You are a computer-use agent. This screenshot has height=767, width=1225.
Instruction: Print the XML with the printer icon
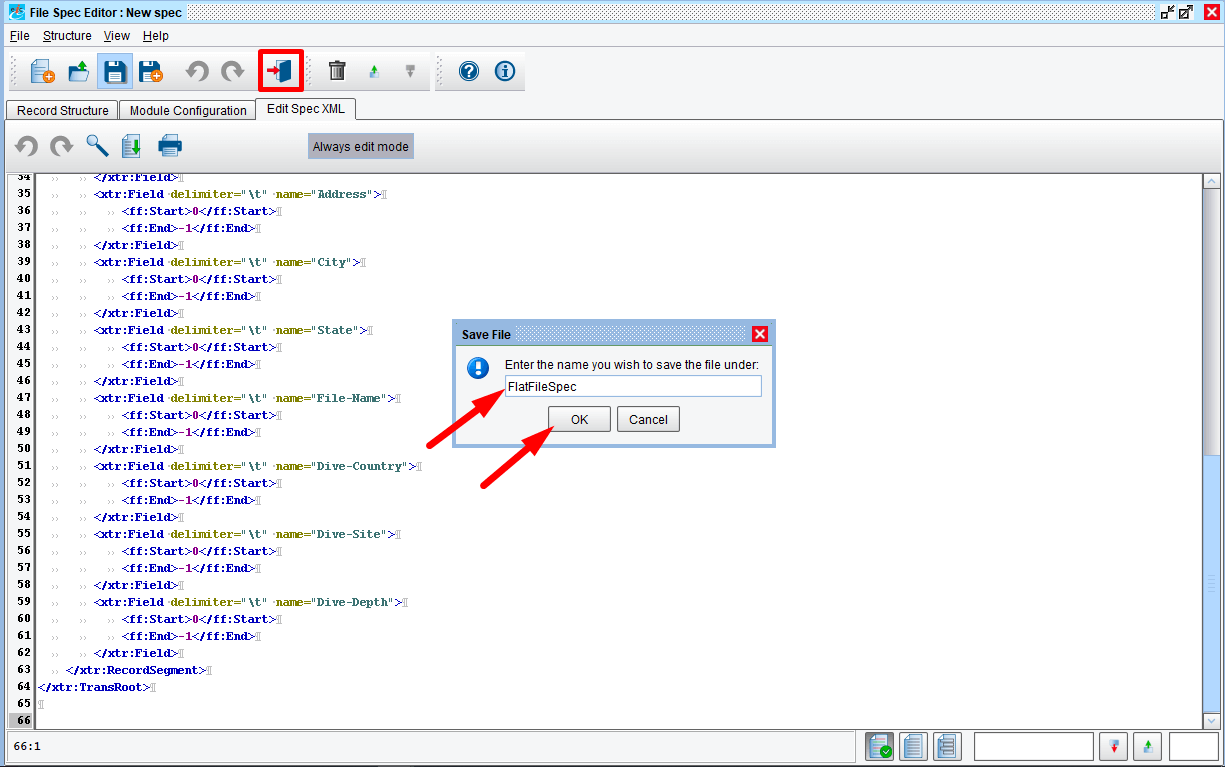click(170, 146)
